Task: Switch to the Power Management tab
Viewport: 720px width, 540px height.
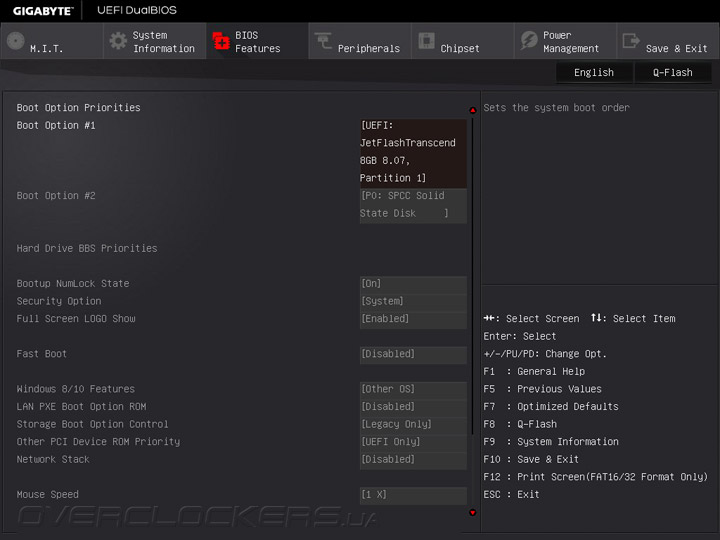Action: tap(565, 41)
